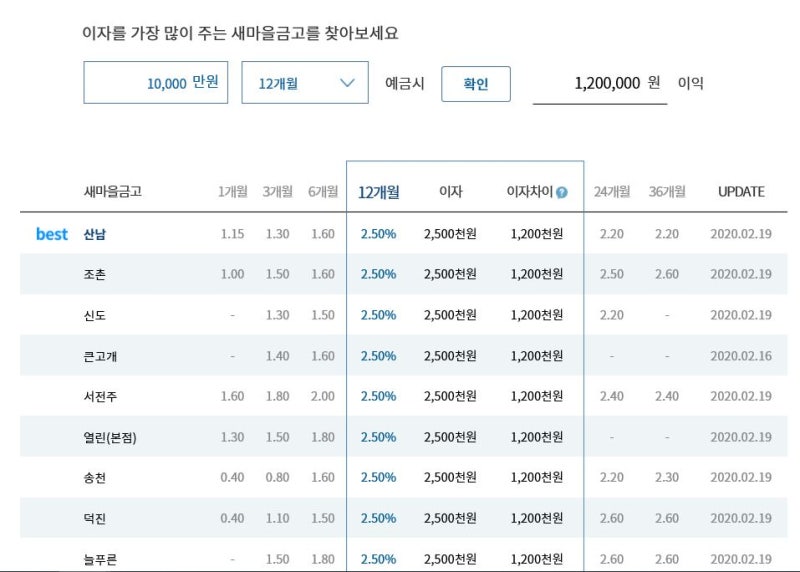Click 조촌's 36개월 rate 2.60
This screenshot has height=572, width=800.
[667, 275]
